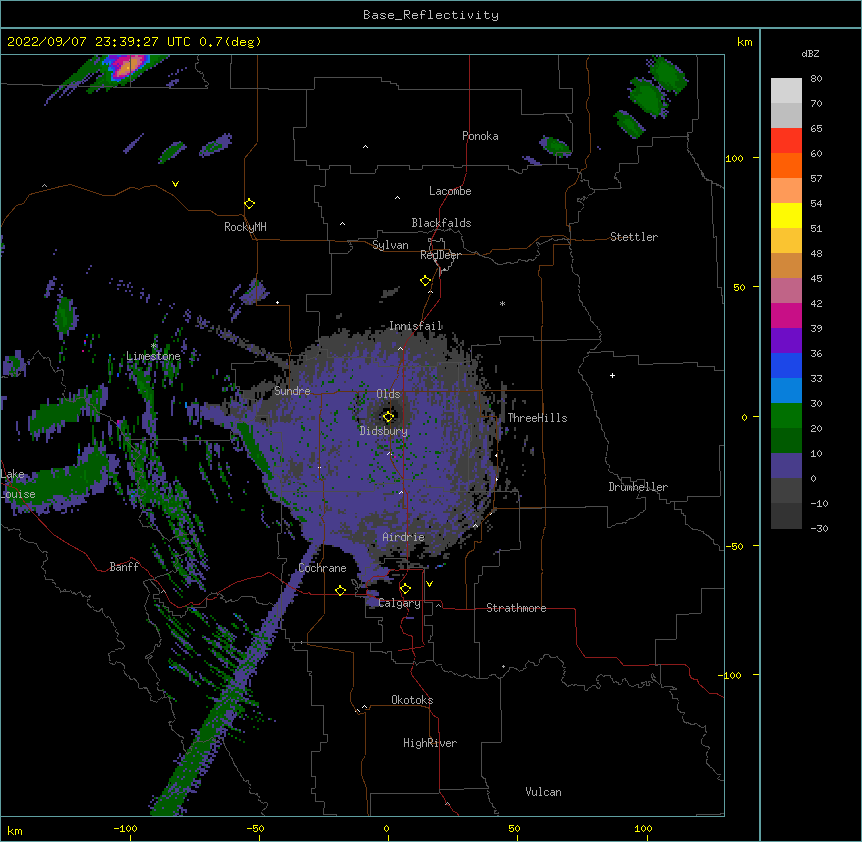Click the Sundre label
Viewport: 862px width, 842px height.
coord(292,391)
